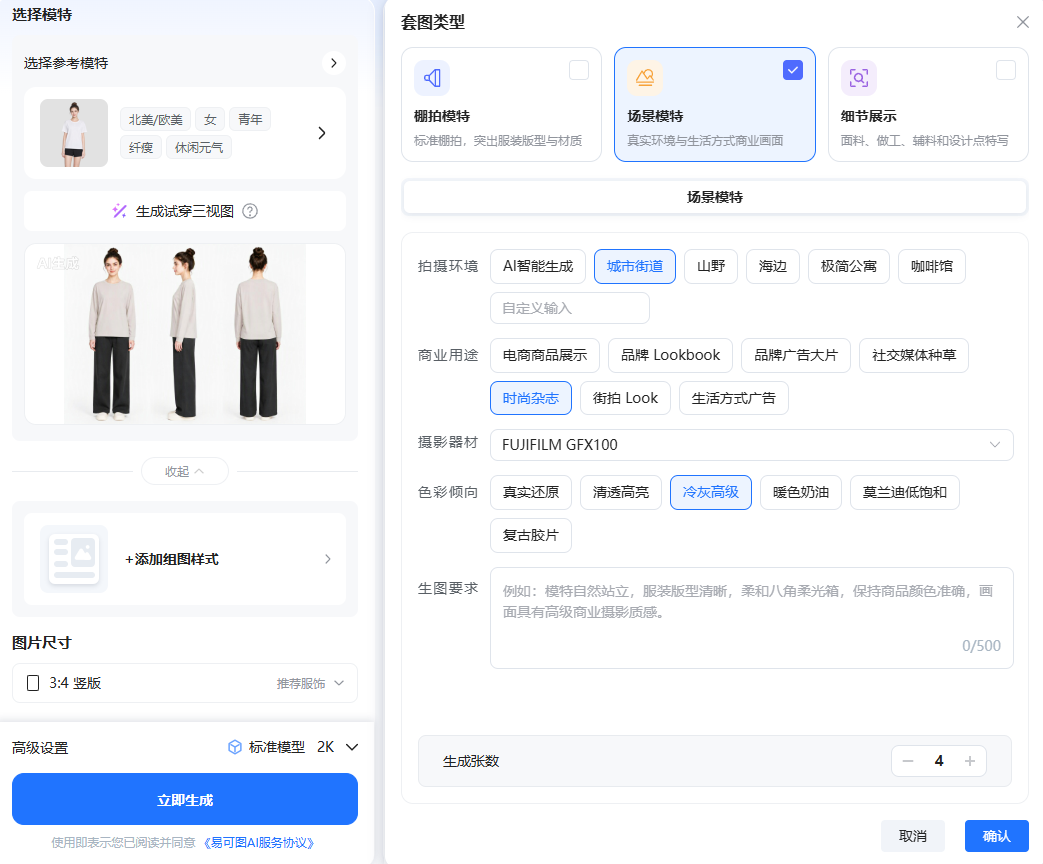Deselect 城市街道 environment option
Image resolution: width=1043 pixels, height=864 pixels.
click(635, 266)
